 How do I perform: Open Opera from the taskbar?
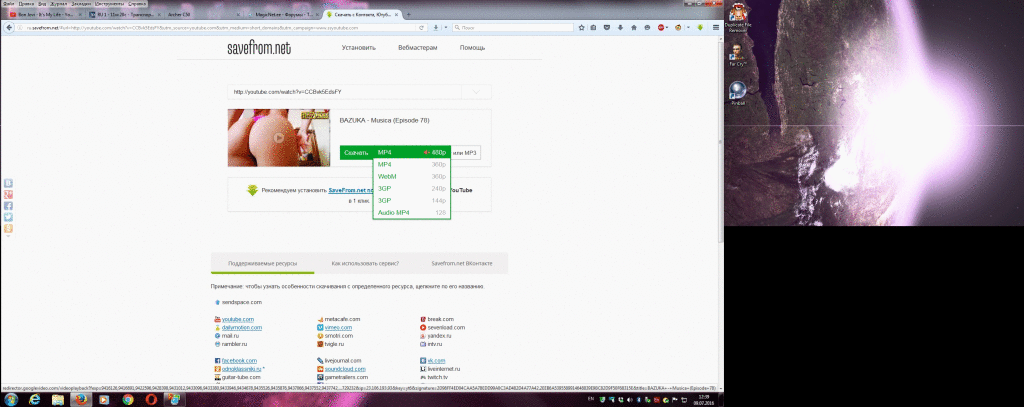(151, 399)
